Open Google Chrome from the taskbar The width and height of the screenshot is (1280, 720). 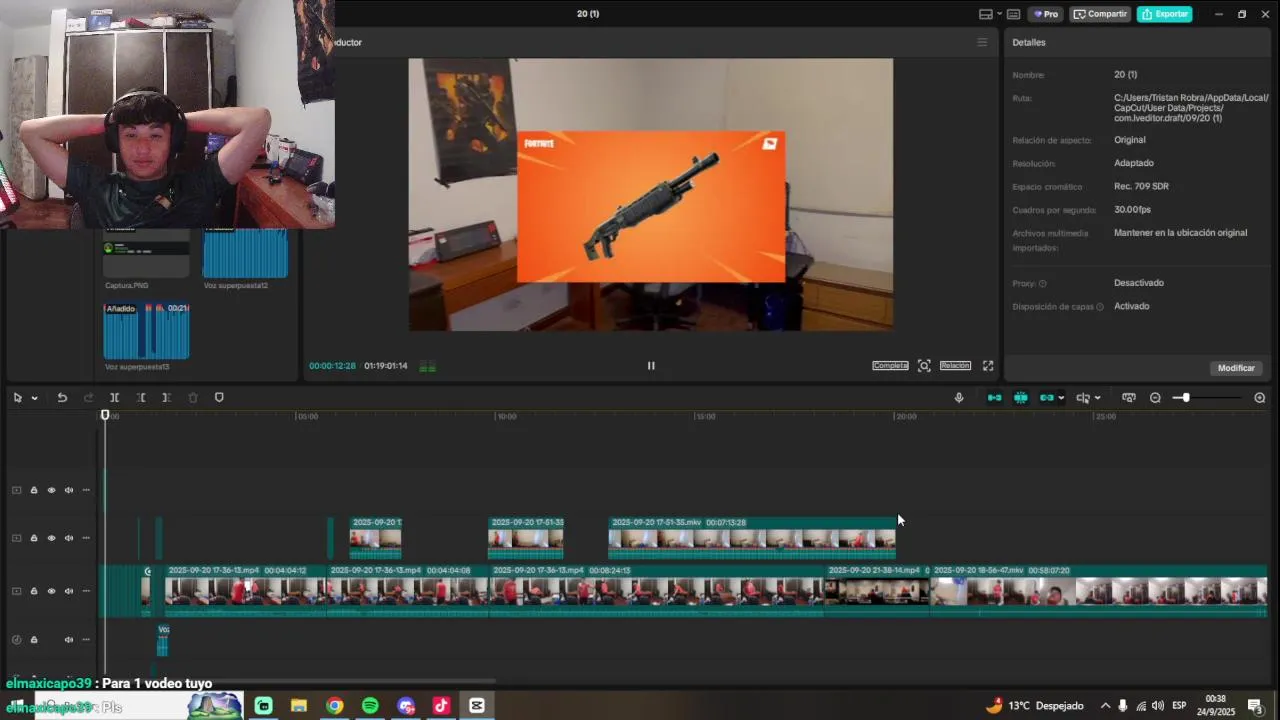click(x=334, y=706)
